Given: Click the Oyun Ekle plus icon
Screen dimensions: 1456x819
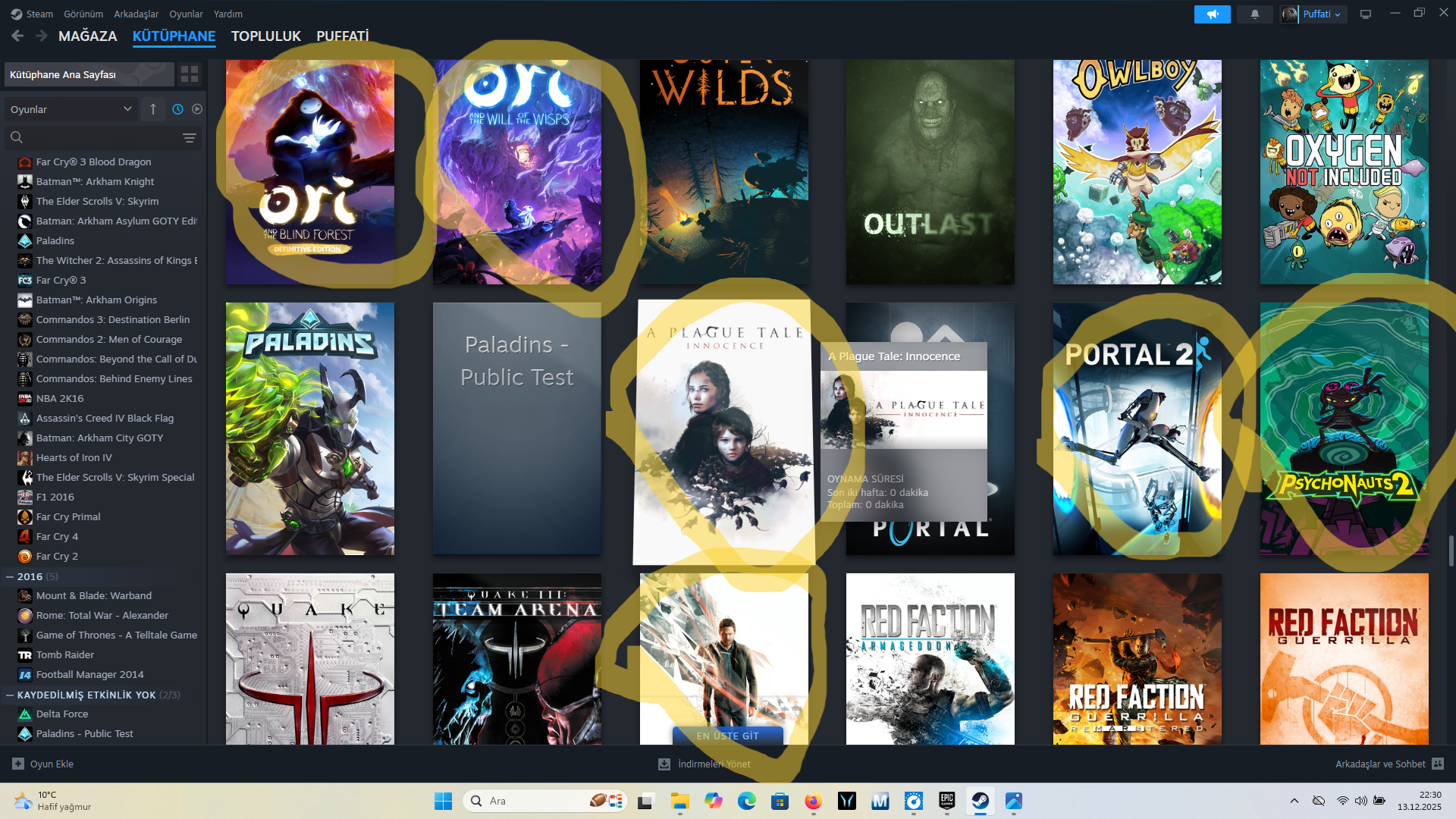Looking at the screenshot, I should pyautogui.click(x=18, y=764).
